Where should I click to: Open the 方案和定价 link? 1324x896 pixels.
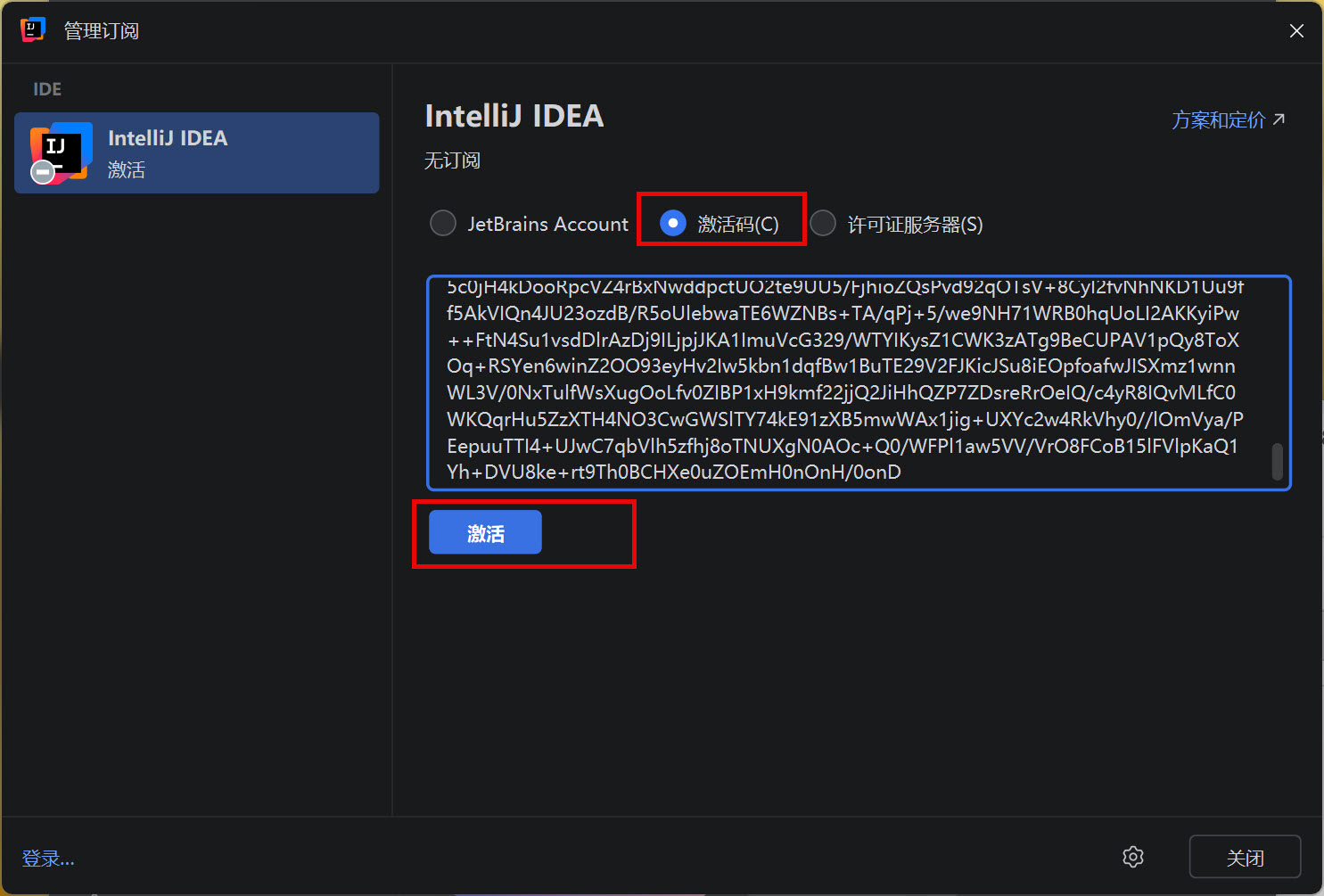pos(1218,120)
